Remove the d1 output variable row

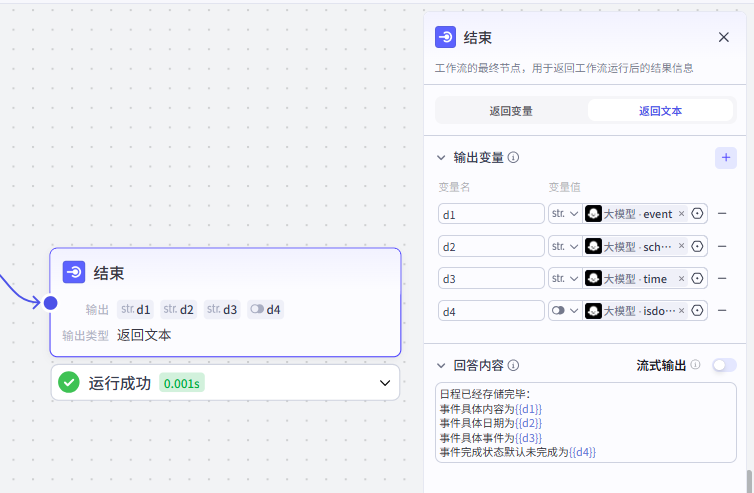click(x=722, y=214)
